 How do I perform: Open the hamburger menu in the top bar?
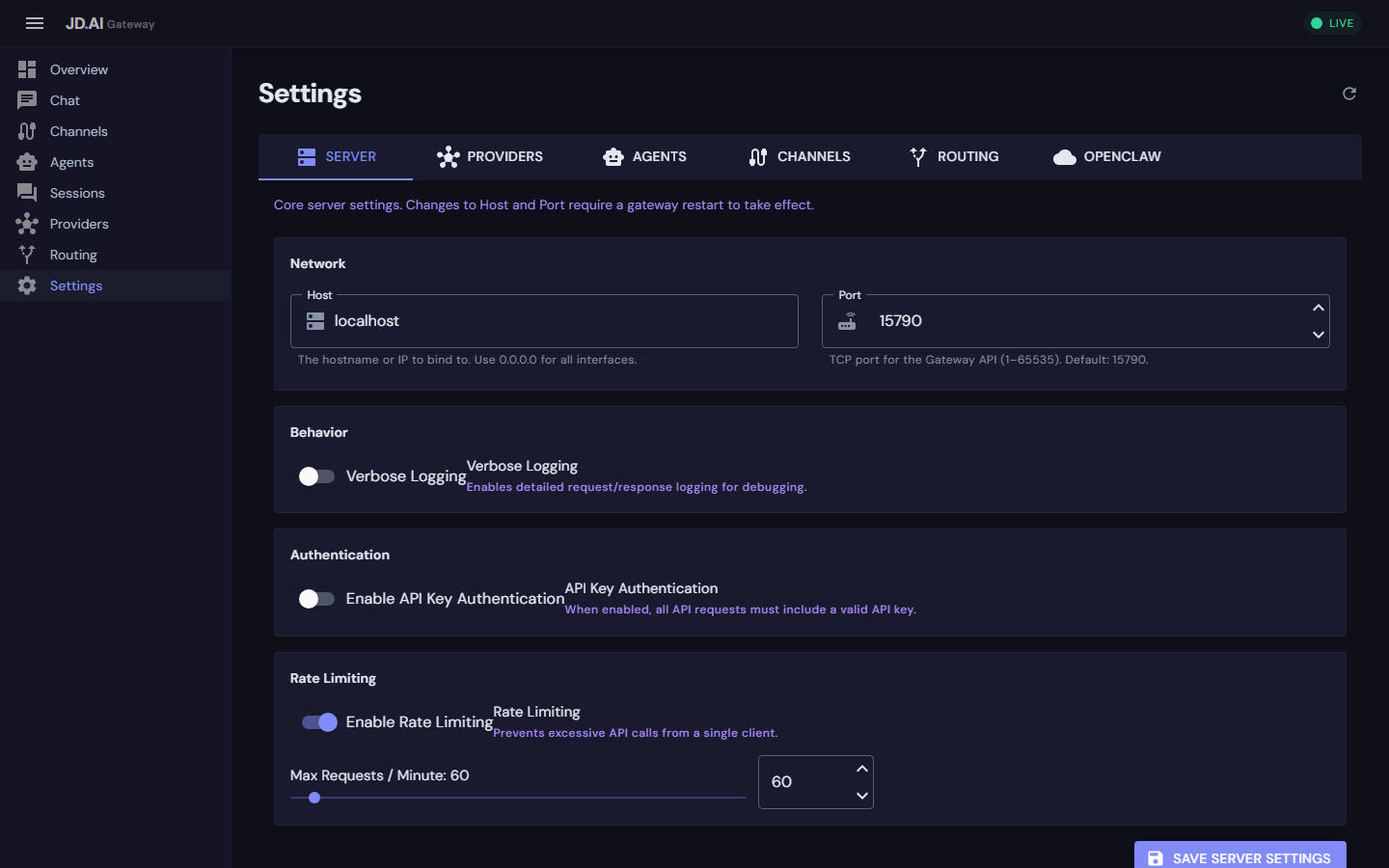(x=35, y=23)
